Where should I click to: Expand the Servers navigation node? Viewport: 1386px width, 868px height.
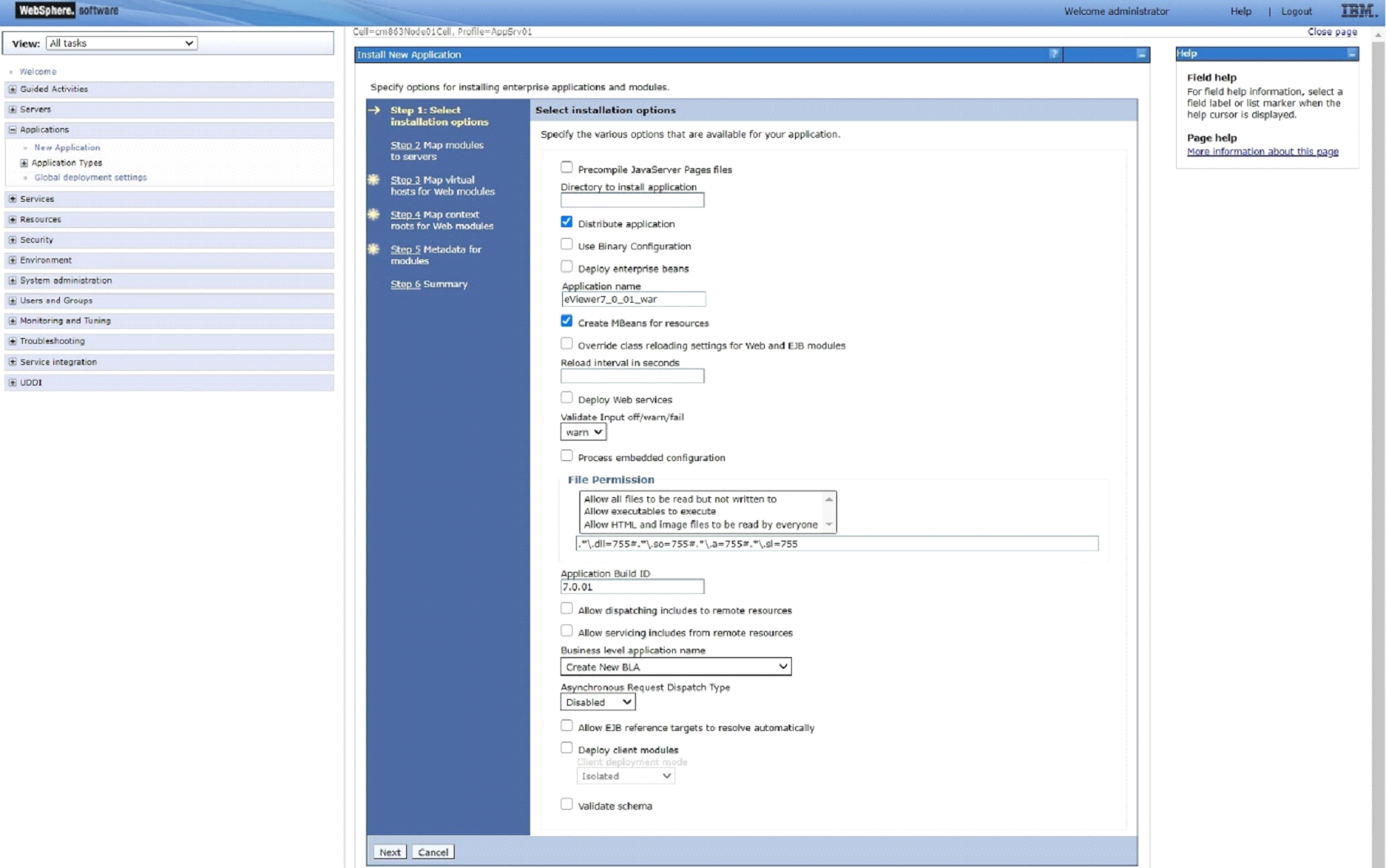click(12, 109)
